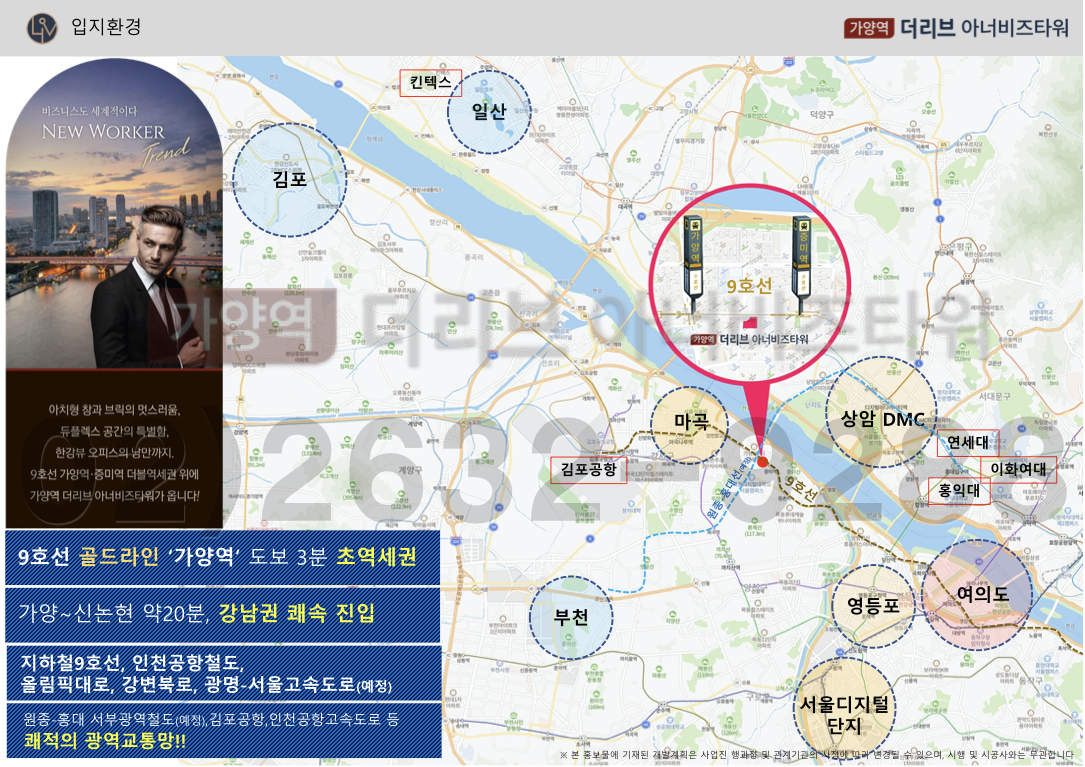Click the round LIV logo icon
The image size is (1085, 767).
pyautogui.click(x=42, y=28)
